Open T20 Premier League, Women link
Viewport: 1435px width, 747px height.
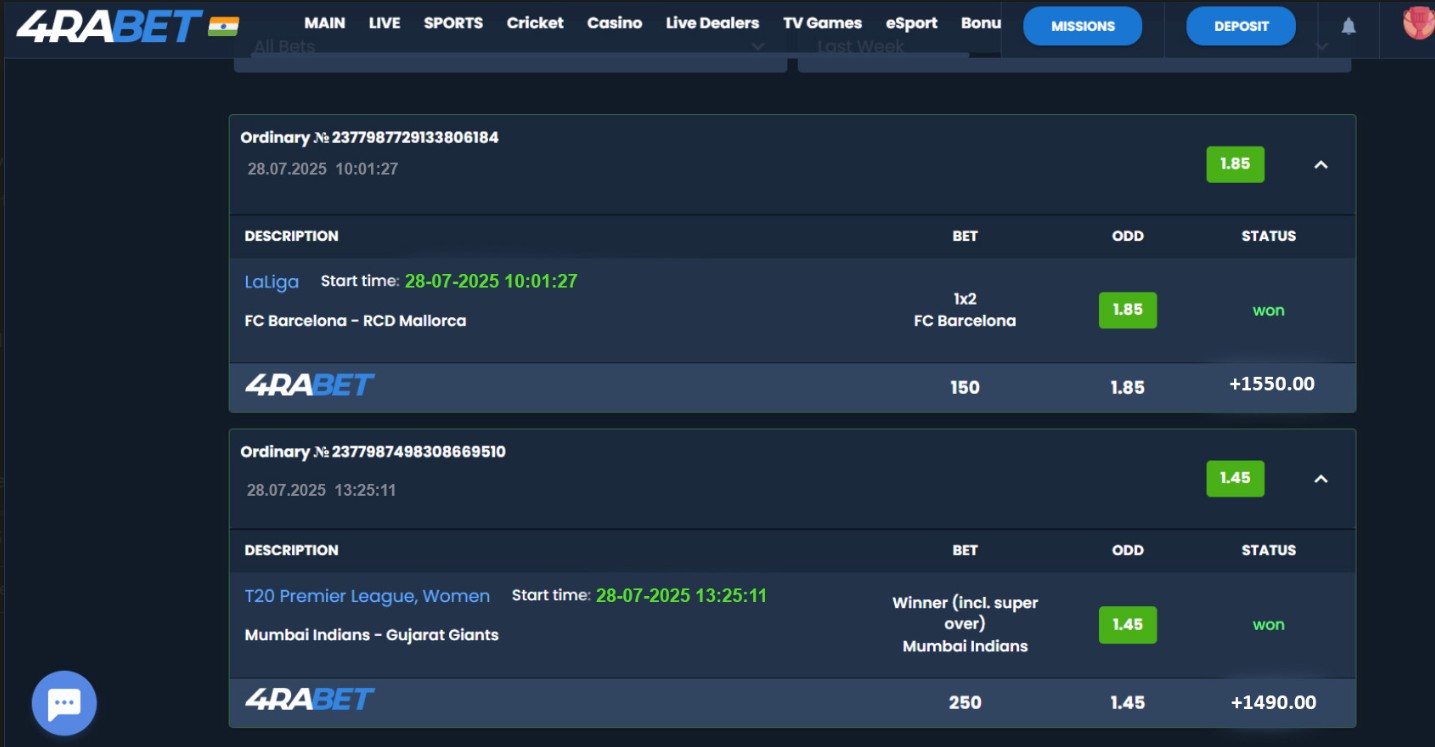367,596
